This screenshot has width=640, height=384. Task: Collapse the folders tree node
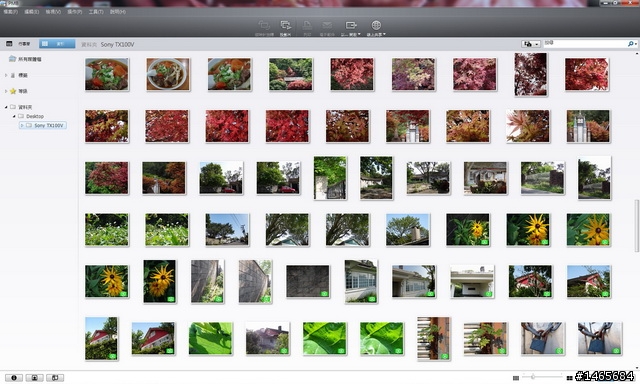(6, 107)
